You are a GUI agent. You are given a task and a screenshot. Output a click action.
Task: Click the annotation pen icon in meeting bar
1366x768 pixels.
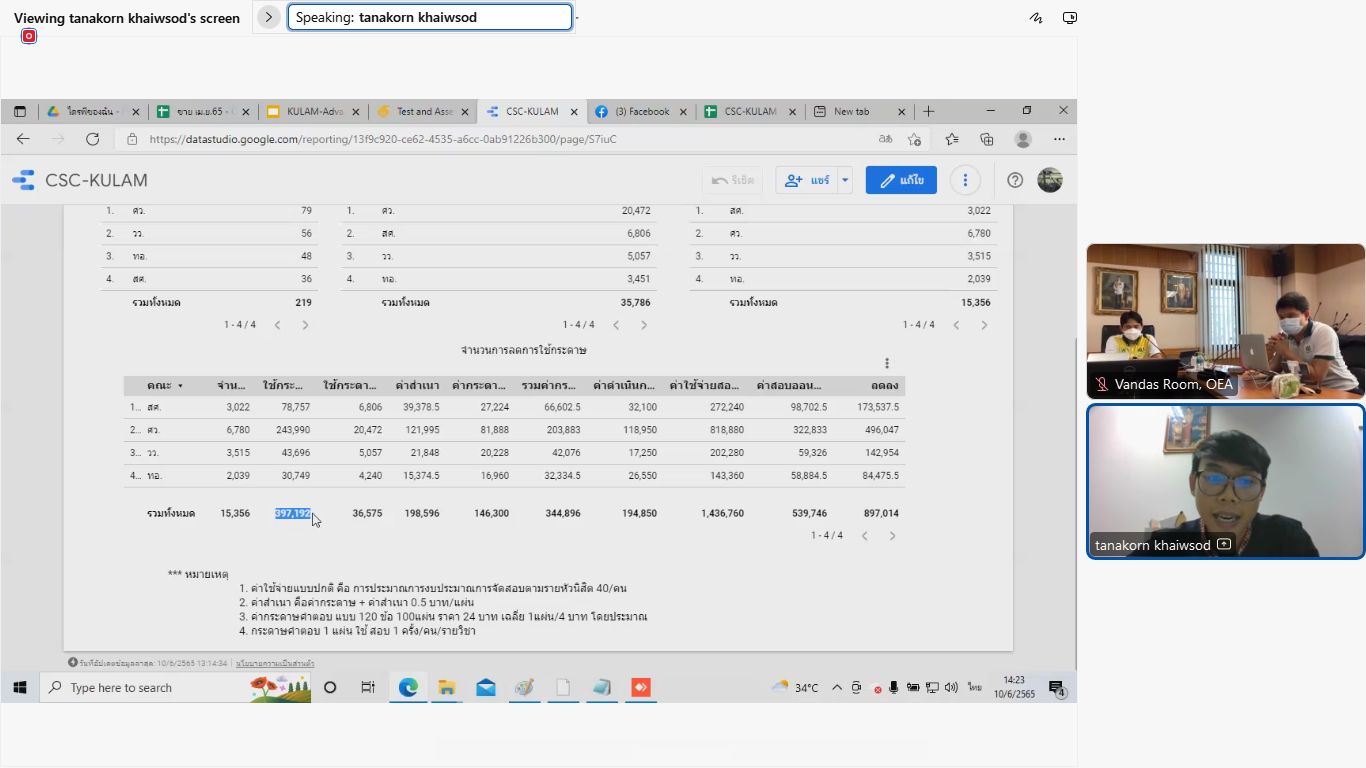[1036, 18]
